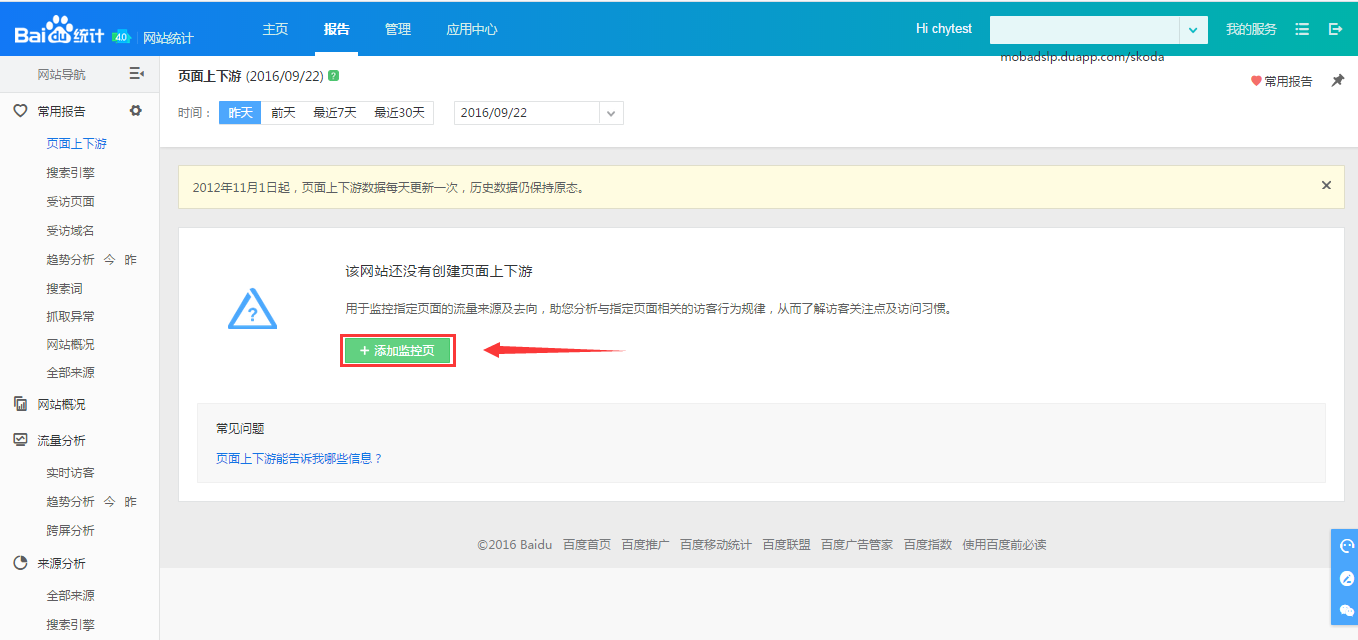
Task: Open the date picker dropdown arrow
Action: 611,113
